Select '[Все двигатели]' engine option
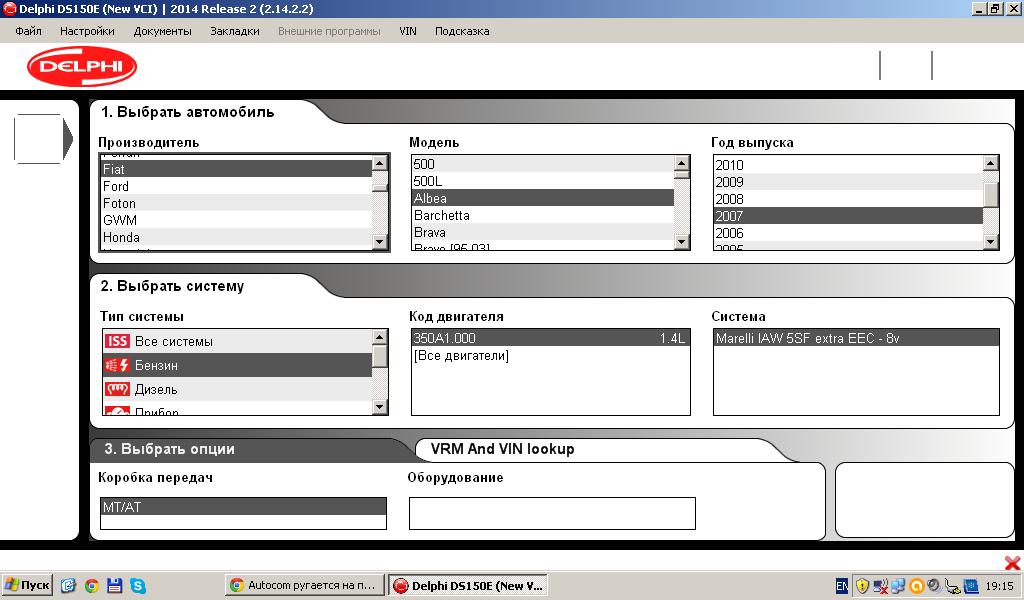Image resolution: width=1024 pixels, height=600 pixels. tap(550, 356)
